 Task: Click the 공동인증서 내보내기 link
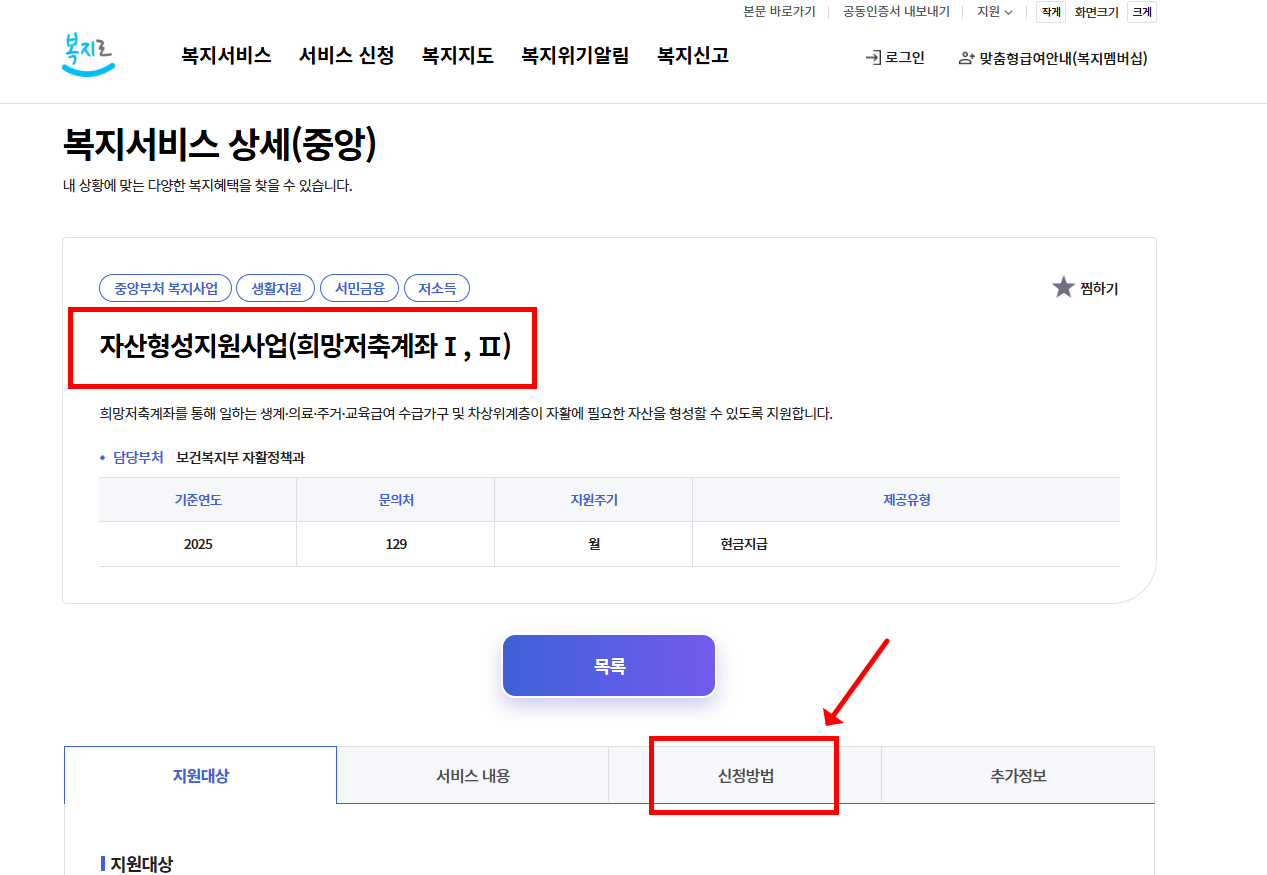(894, 11)
